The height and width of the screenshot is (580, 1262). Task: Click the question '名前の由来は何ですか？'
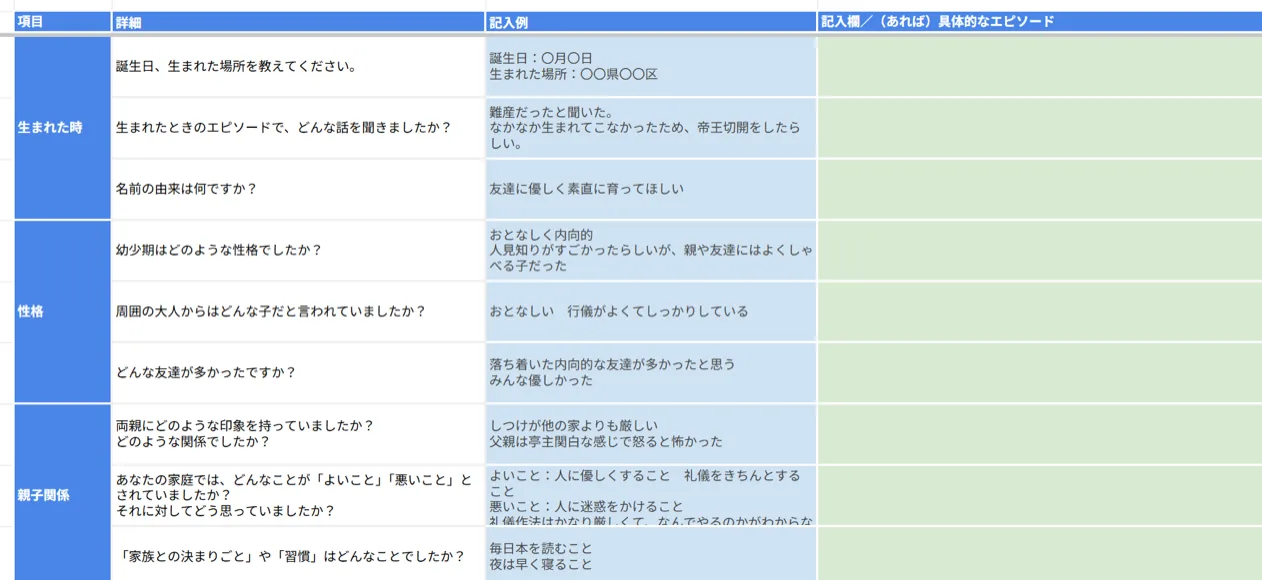pos(298,189)
